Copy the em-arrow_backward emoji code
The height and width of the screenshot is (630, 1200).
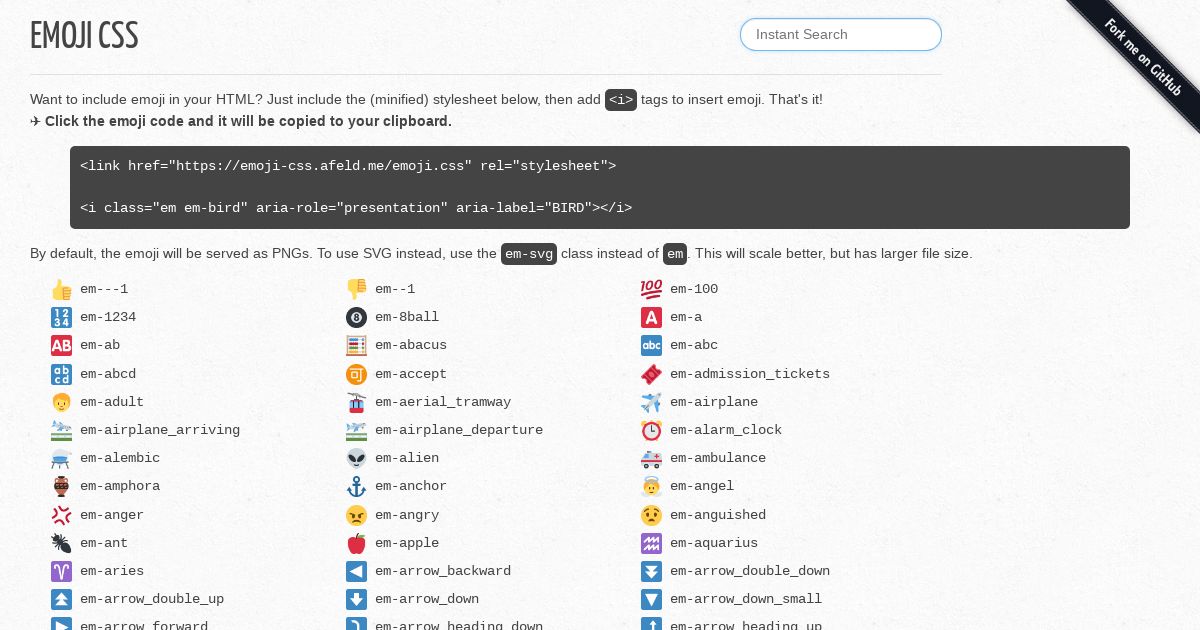tap(443, 571)
